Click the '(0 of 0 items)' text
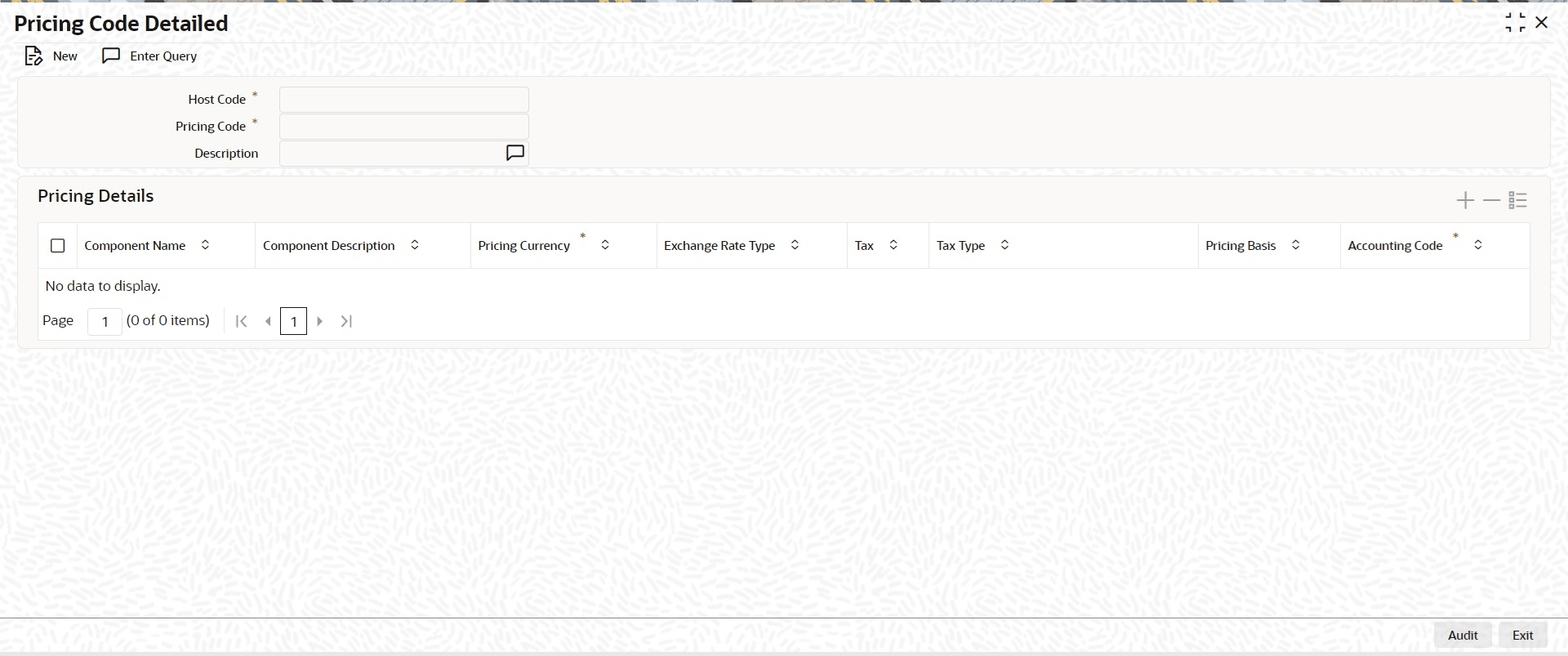 click(x=168, y=320)
